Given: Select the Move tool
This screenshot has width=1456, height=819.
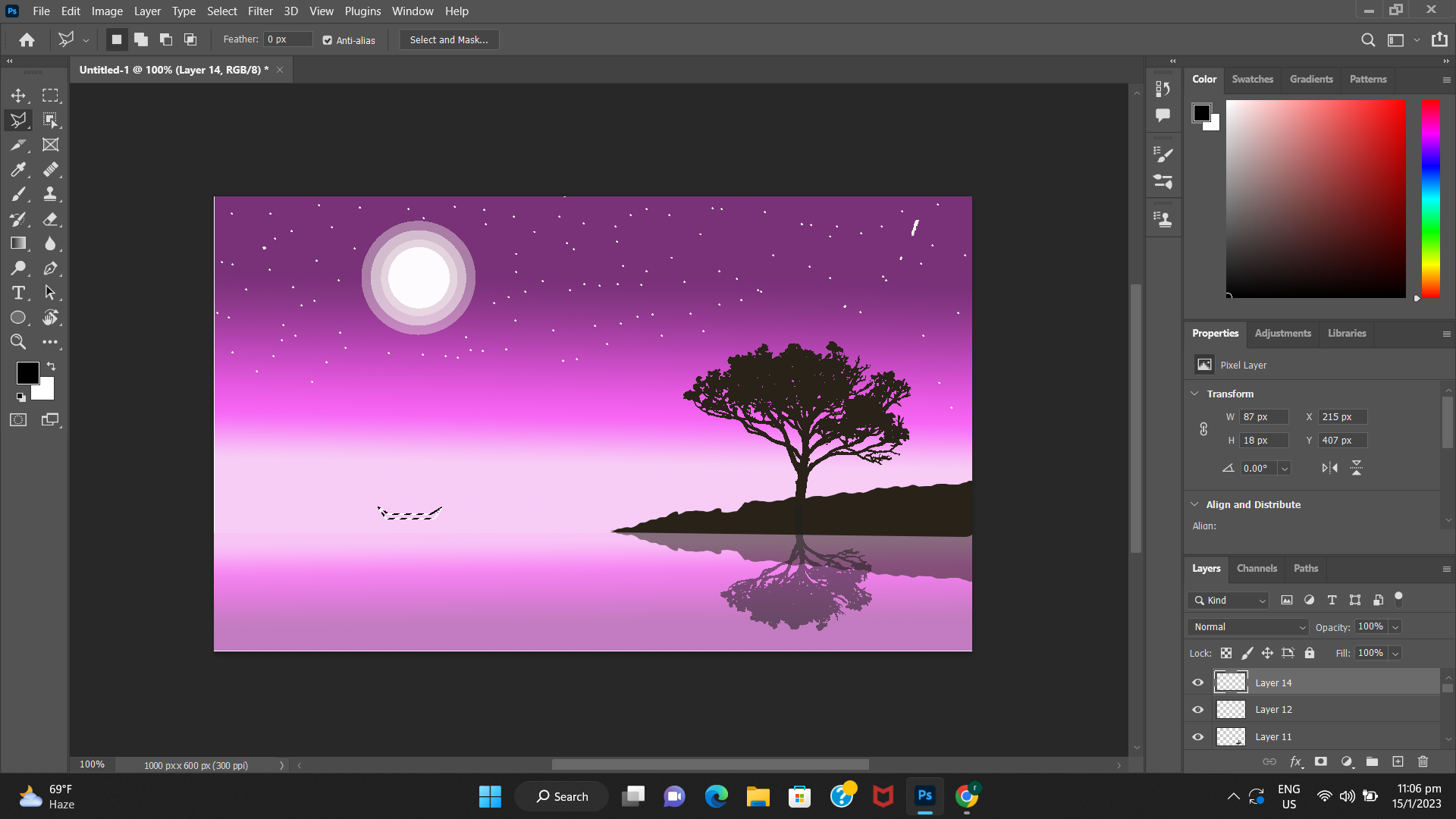Looking at the screenshot, I should coord(18,96).
